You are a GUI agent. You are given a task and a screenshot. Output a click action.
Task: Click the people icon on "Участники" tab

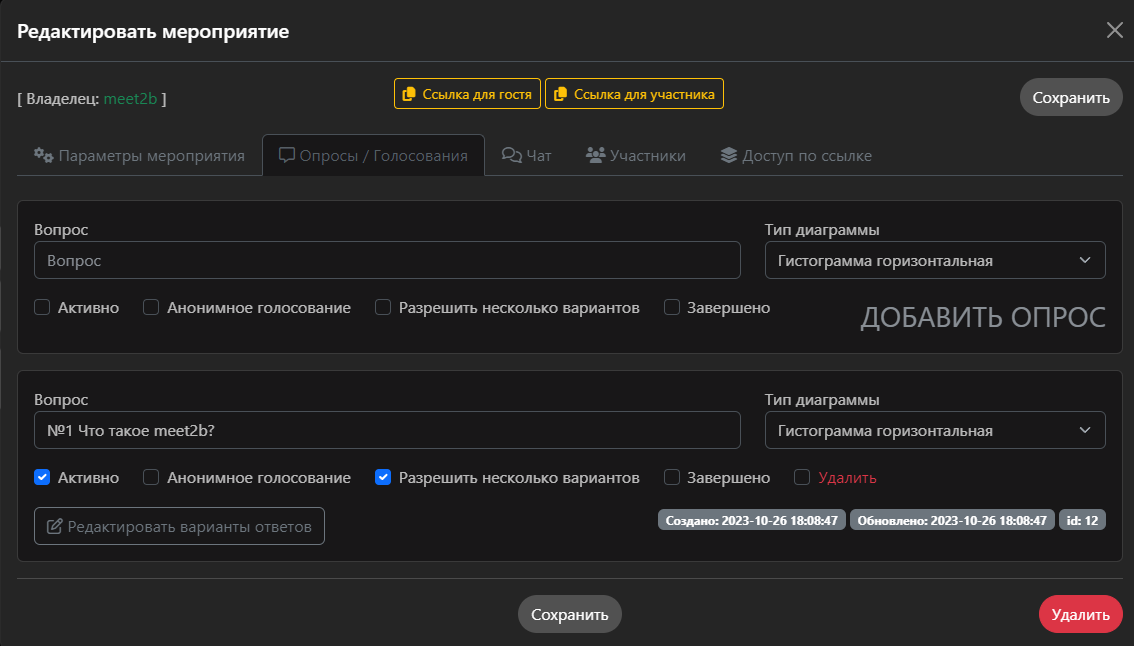coord(594,155)
